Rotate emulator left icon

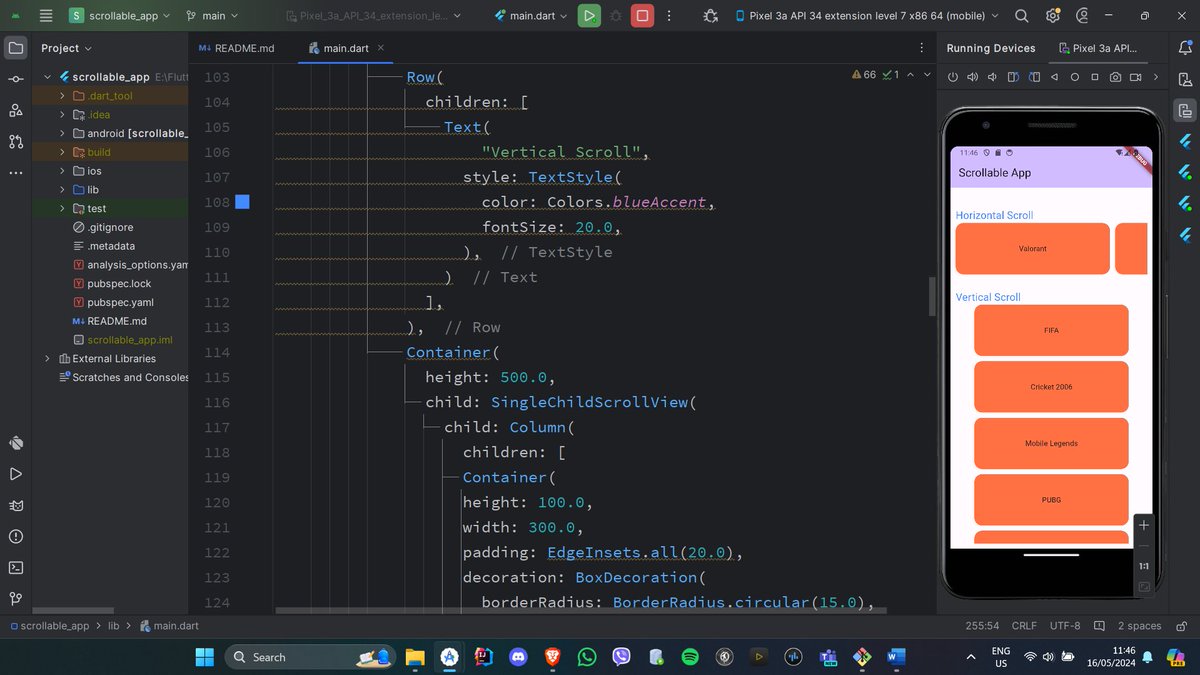click(1013, 77)
